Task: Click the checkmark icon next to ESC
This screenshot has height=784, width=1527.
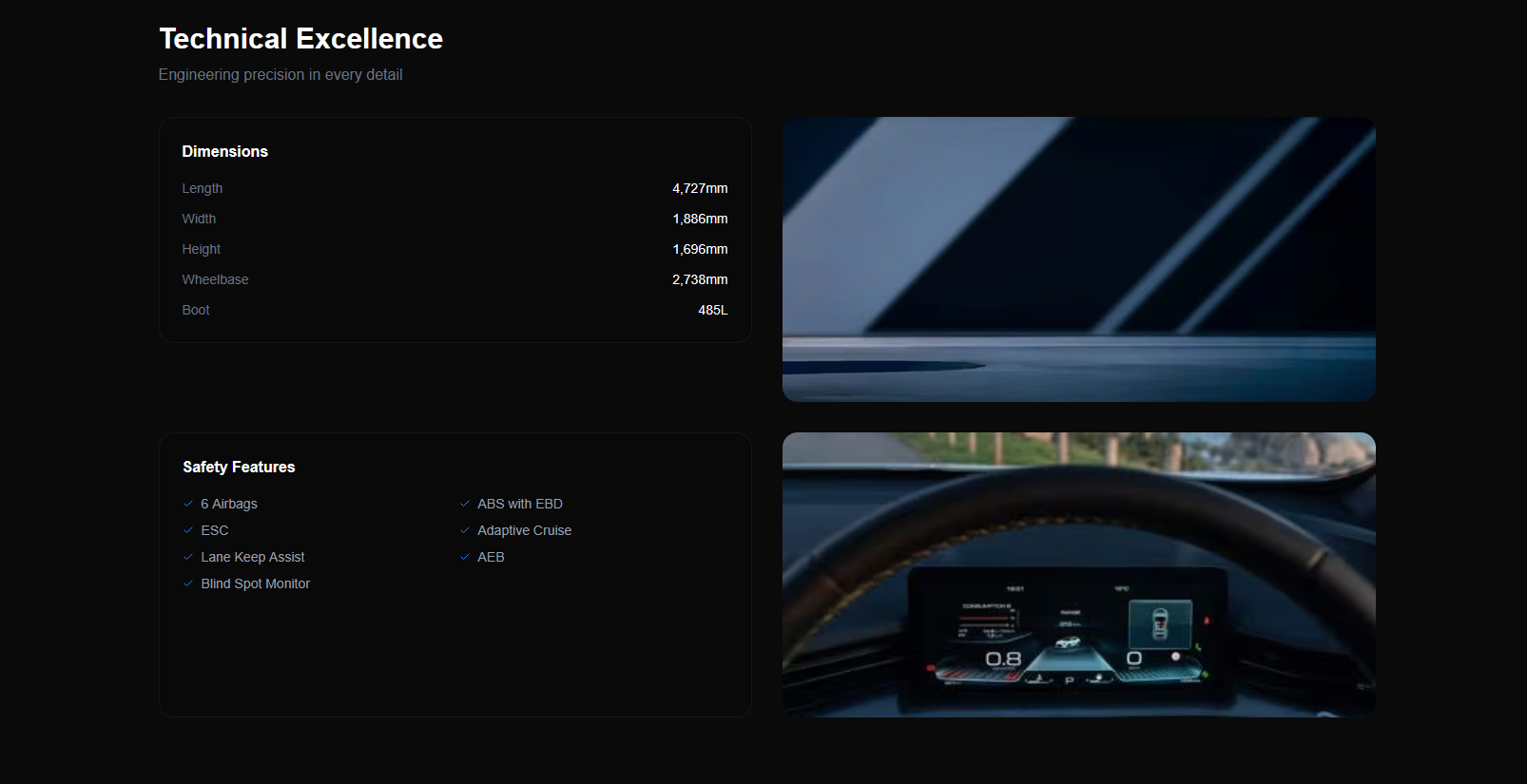Action: (x=188, y=530)
